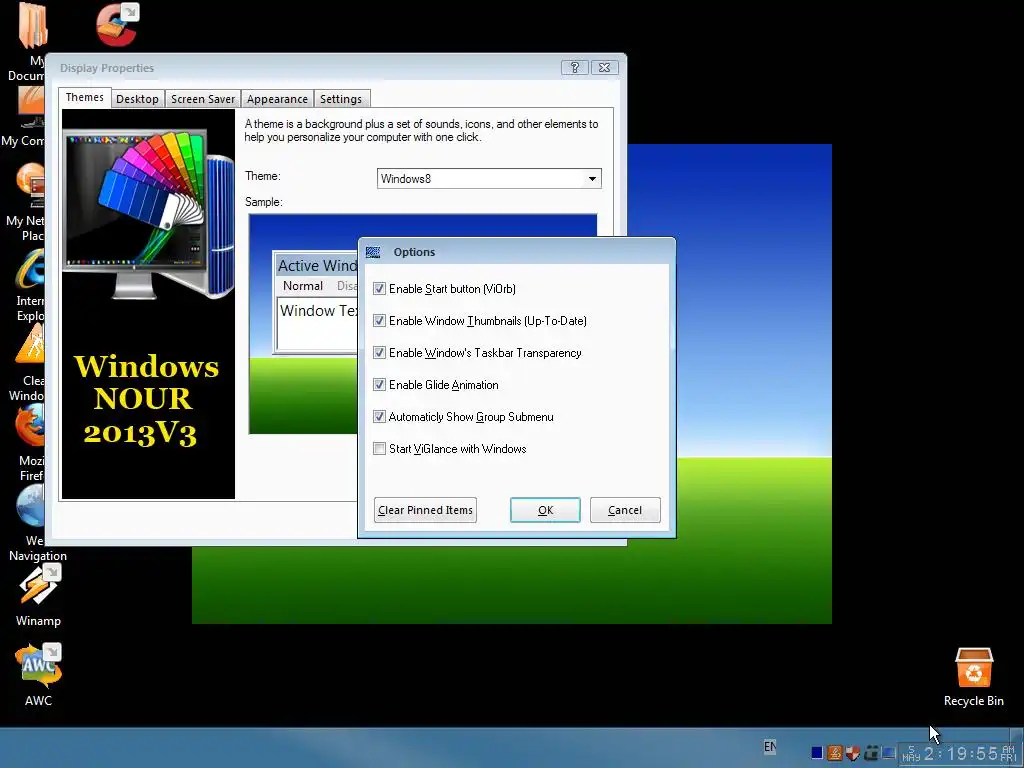Click the Windows NOUR 2013V3 theme preview image
The image size is (1024, 768).
(148, 304)
